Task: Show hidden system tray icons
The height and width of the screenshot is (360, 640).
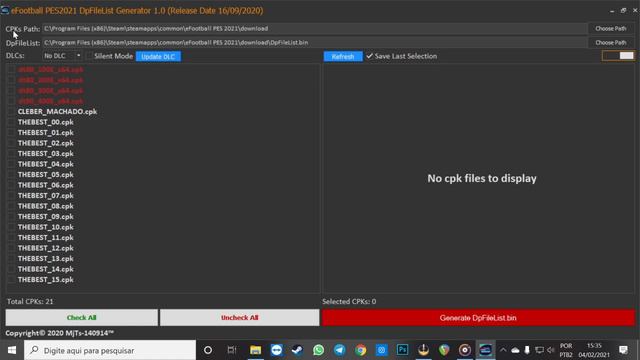Action: (x=503, y=350)
